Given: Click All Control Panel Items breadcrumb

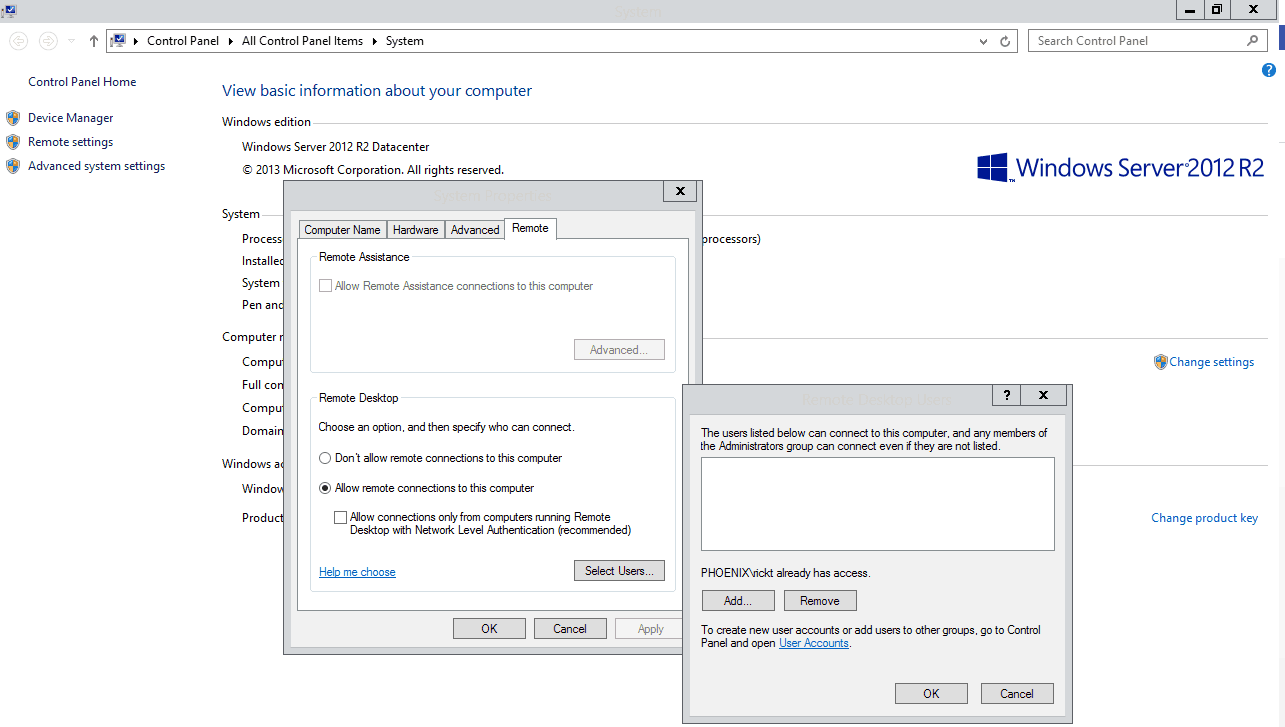Looking at the screenshot, I should (302, 41).
